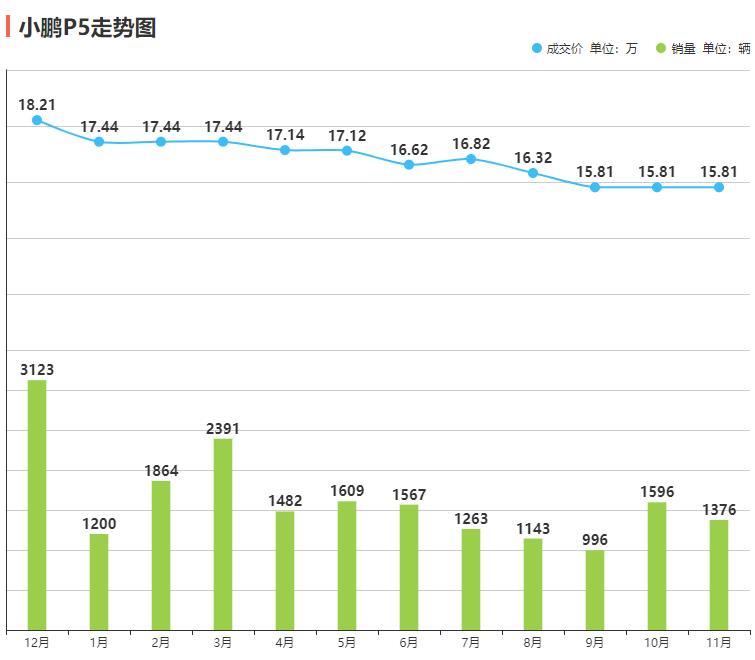
Task: Toggle the 销量 legend series
Action: point(703,48)
